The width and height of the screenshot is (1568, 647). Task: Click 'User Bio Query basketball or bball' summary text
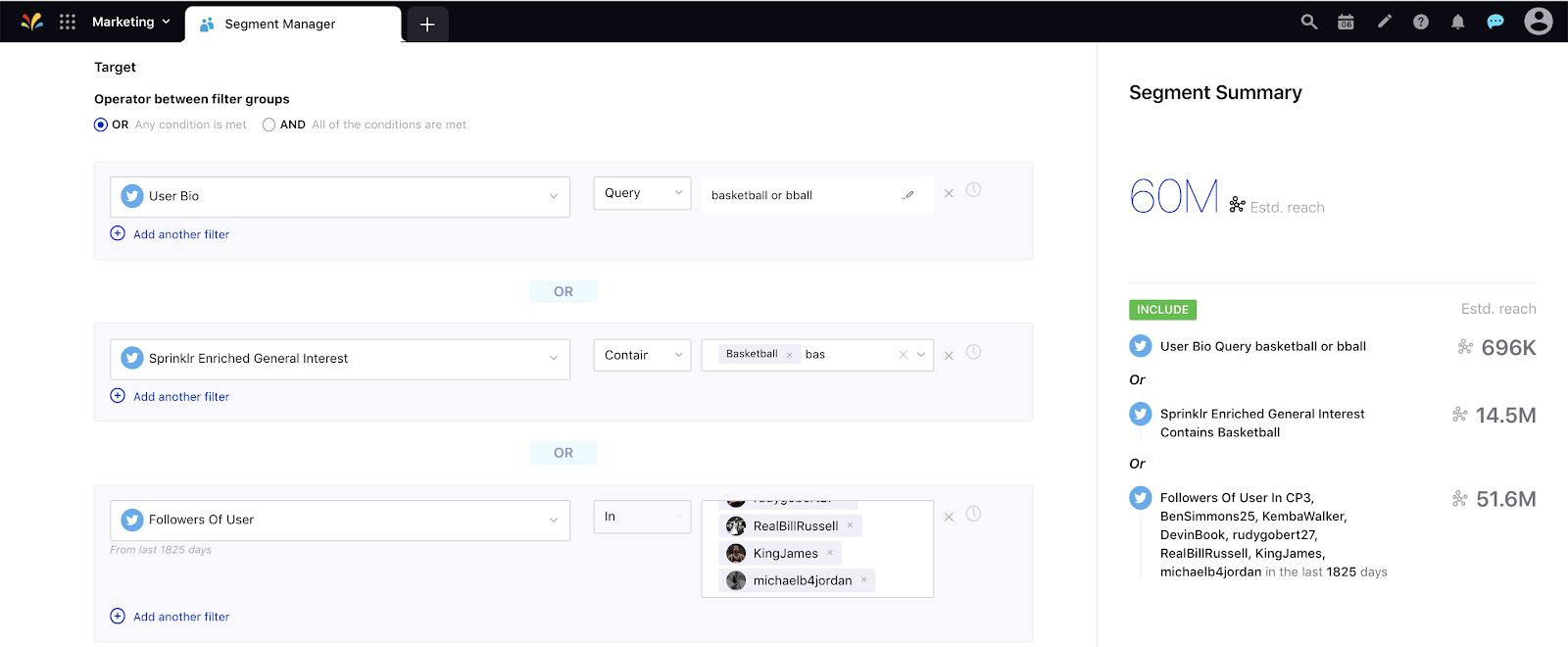click(1263, 346)
